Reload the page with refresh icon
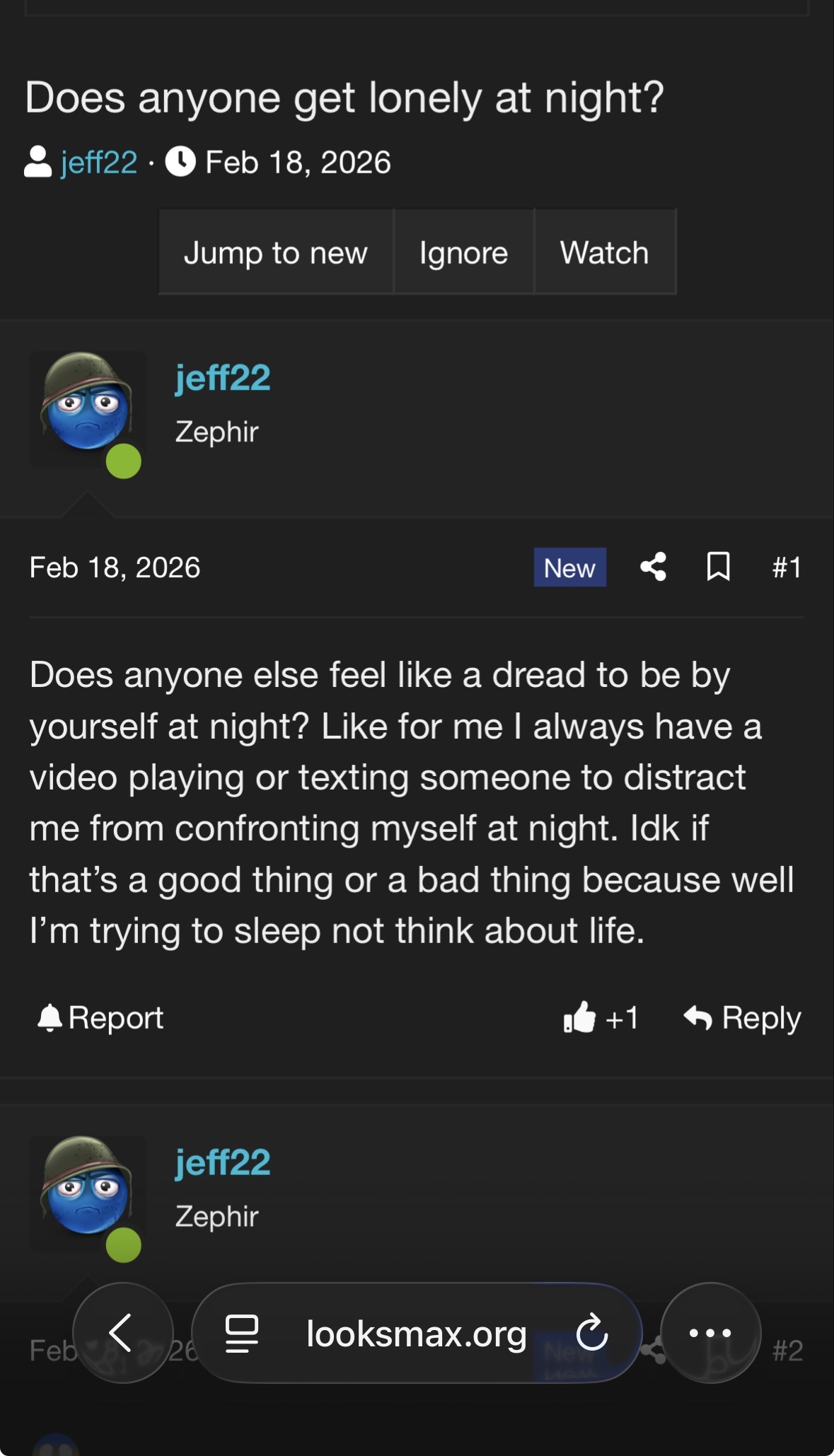The width and height of the screenshot is (834, 1456). tap(592, 1334)
